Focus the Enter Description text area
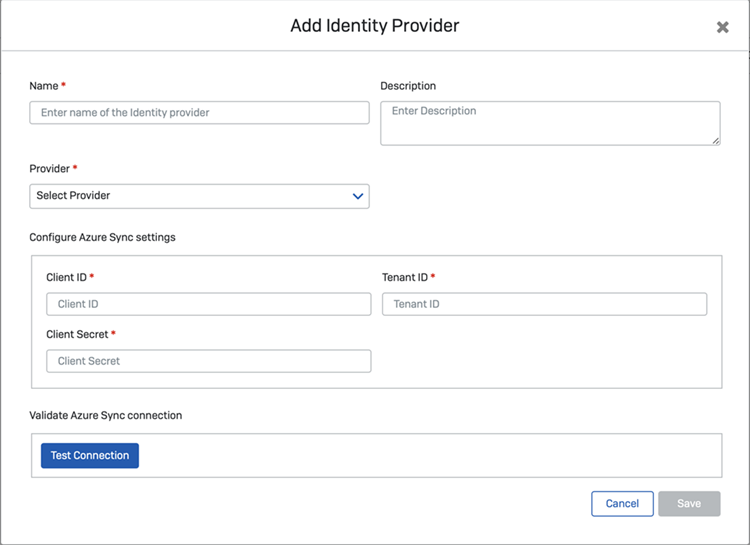The height and width of the screenshot is (545, 750). pyautogui.click(x=549, y=122)
